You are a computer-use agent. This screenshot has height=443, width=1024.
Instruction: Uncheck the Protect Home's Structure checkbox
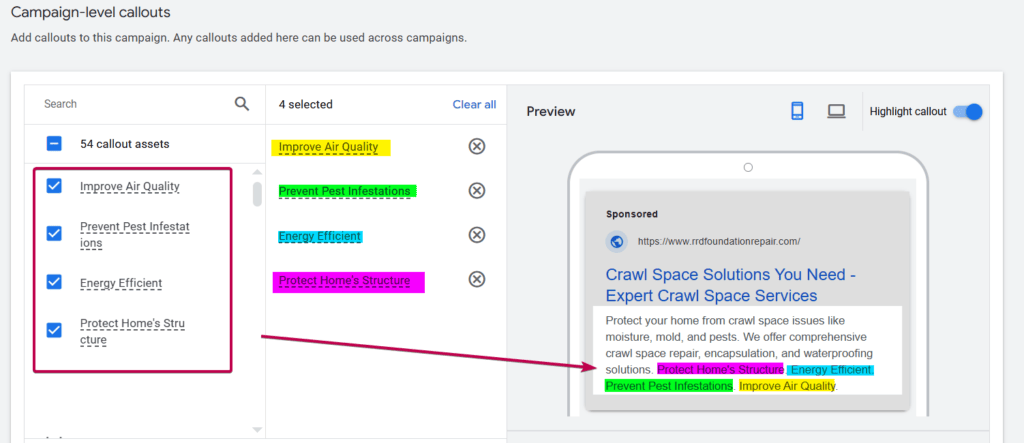click(x=55, y=327)
